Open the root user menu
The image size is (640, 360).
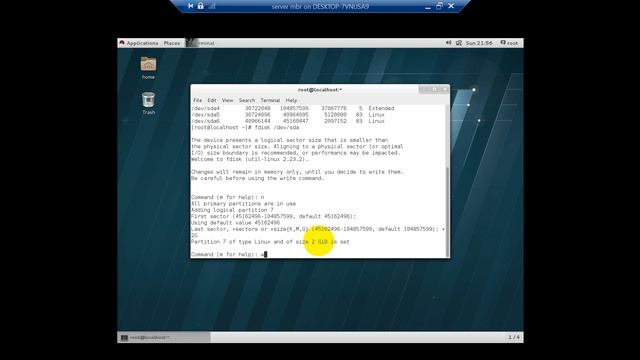coord(509,43)
